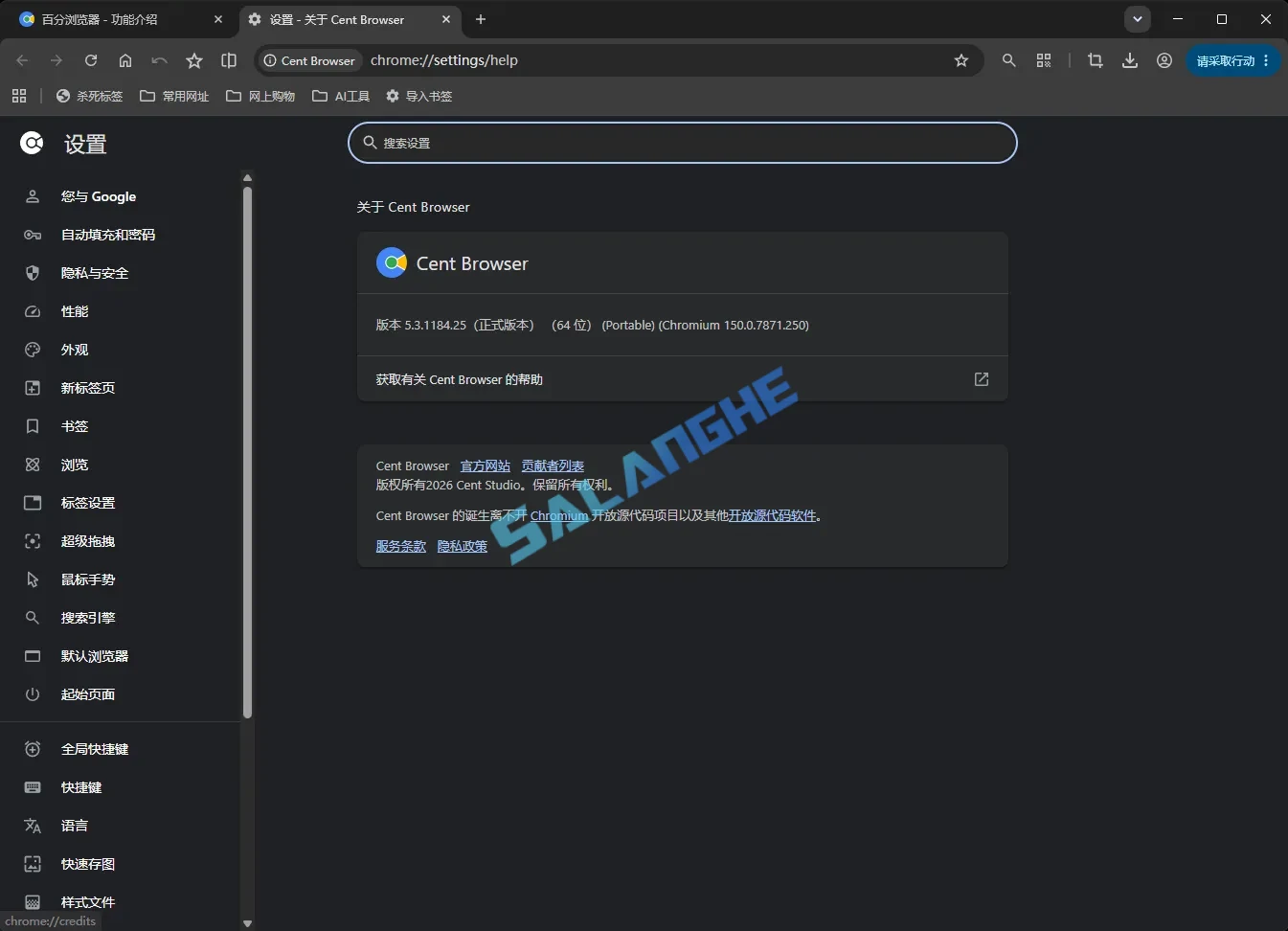This screenshot has width=1288, height=931.
Task: Open the 贡献者列表 link
Action: (553, 466)
